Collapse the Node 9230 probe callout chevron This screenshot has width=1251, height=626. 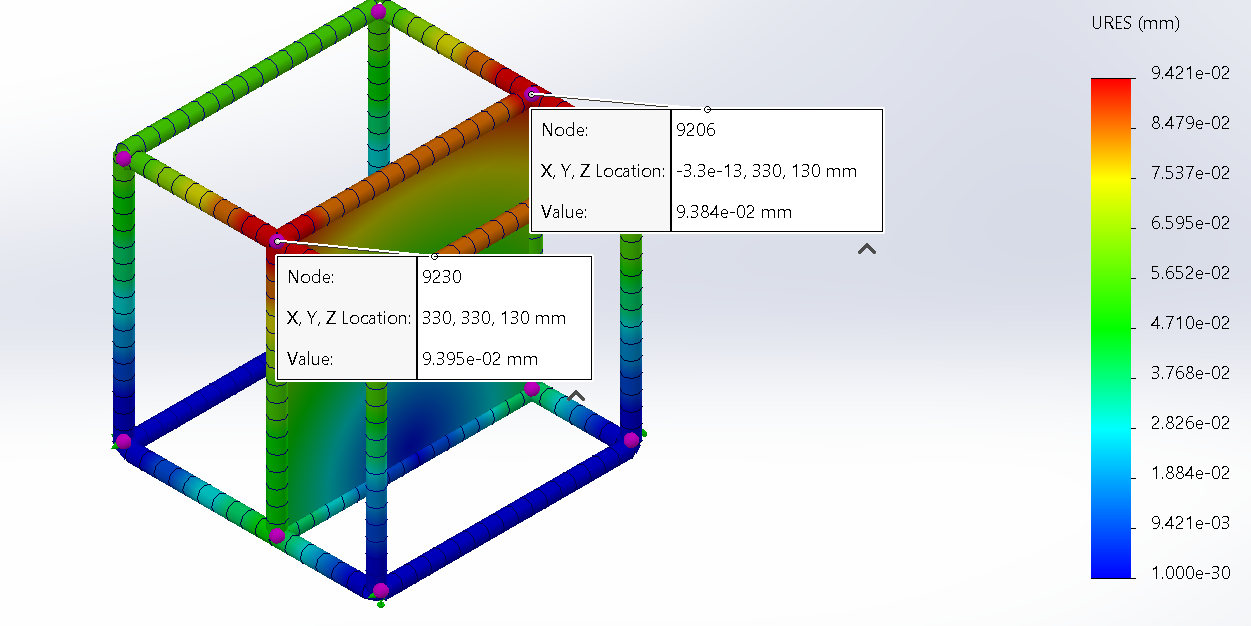576,396
